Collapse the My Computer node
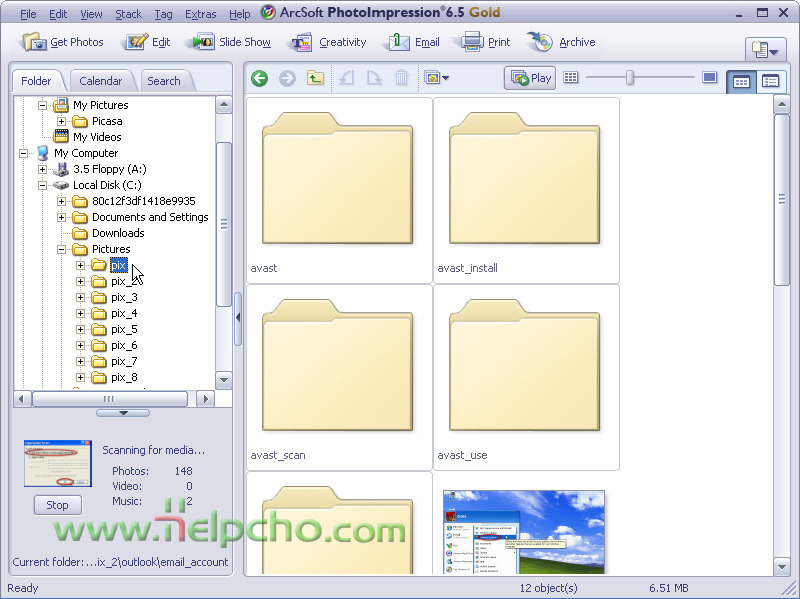This screenshot has height=599, width=800. (23, 153)
